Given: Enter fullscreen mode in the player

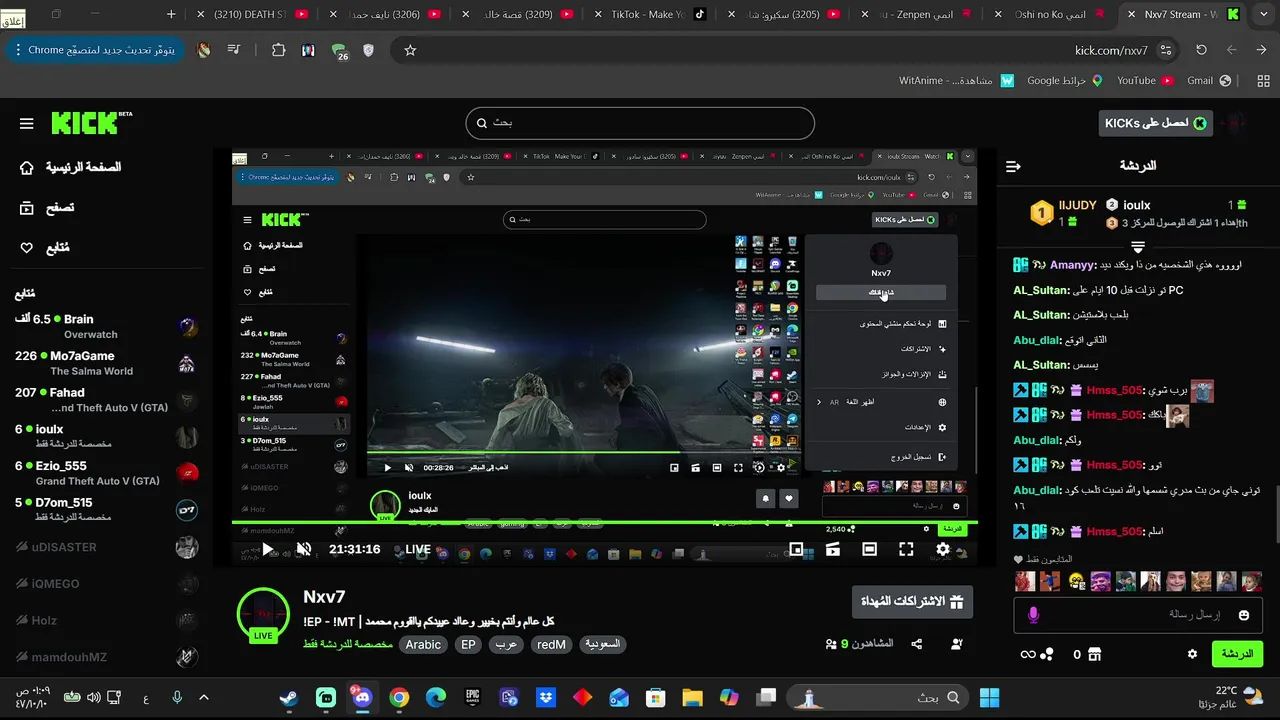Looking at the screenshot, I should [906, 549].
